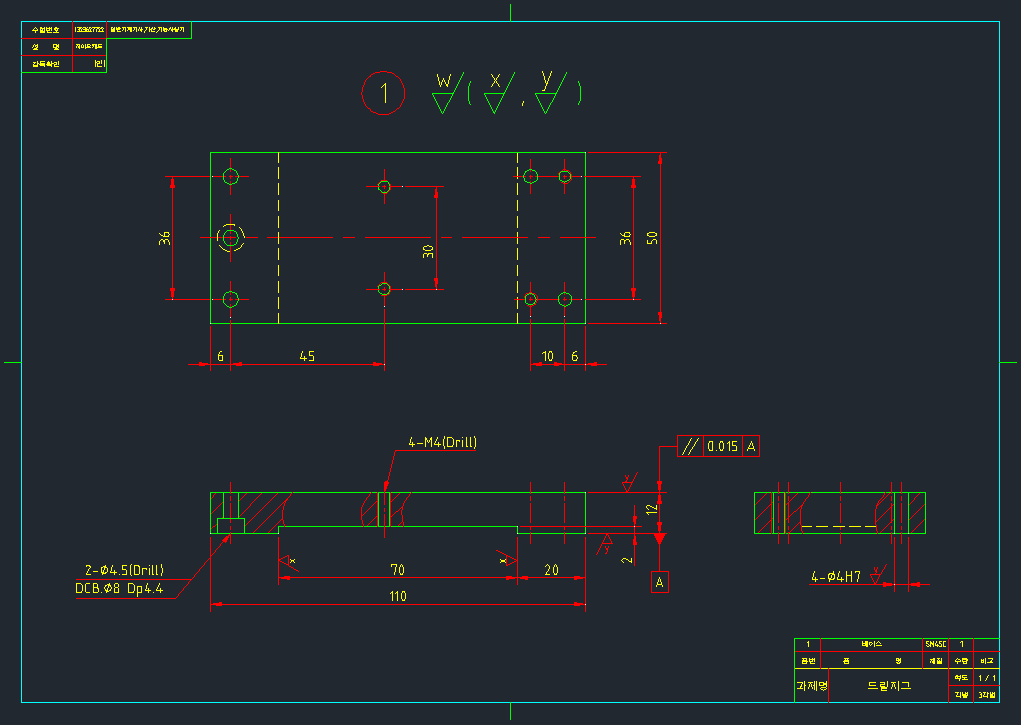The width and height of the screenshot is (1021, 725).
Task: Click the 품번 header cell
Action: pos(808,661)
